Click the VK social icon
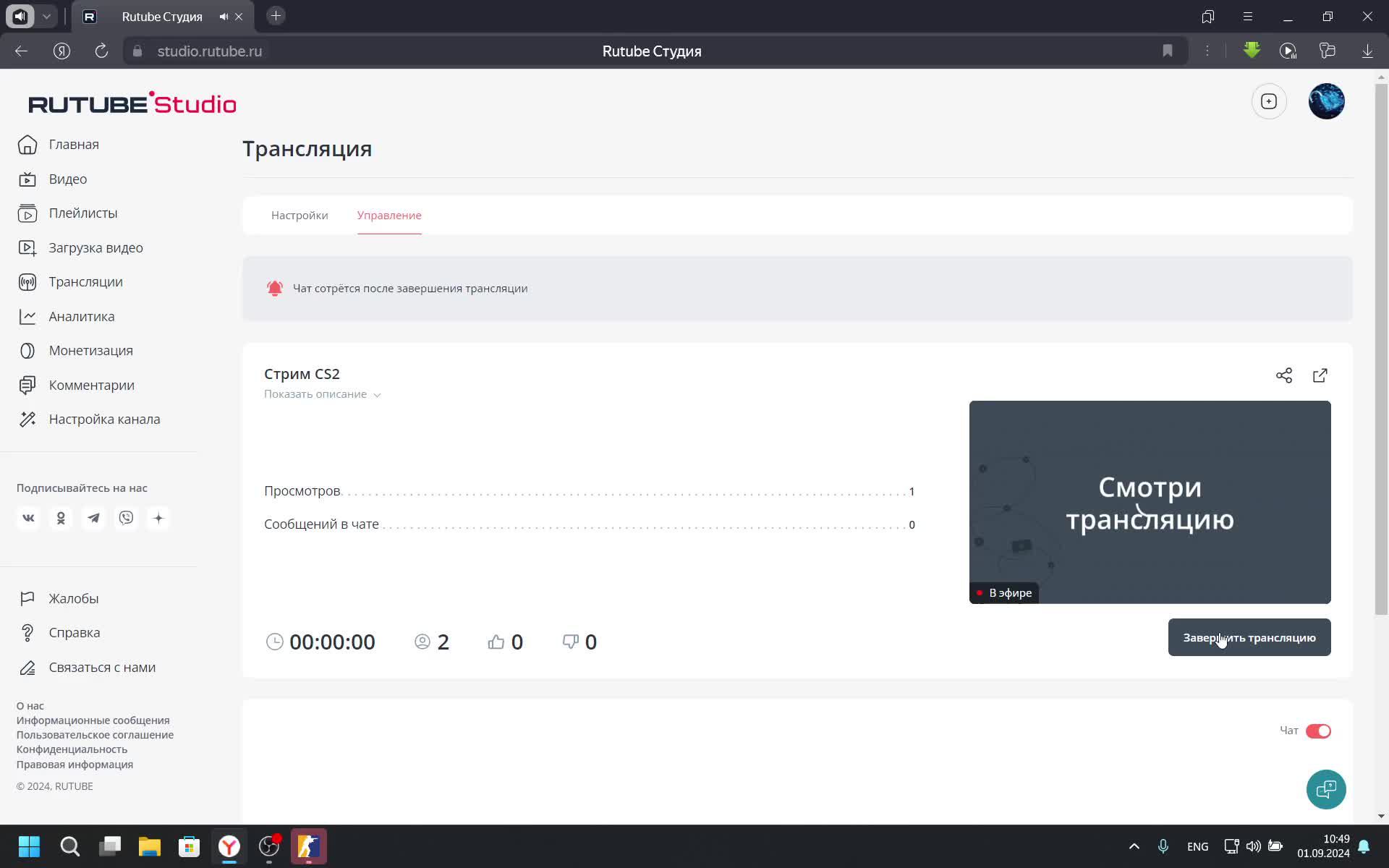Image resolution: width=1389 pixels, height=868 pixels. [28, 518]
